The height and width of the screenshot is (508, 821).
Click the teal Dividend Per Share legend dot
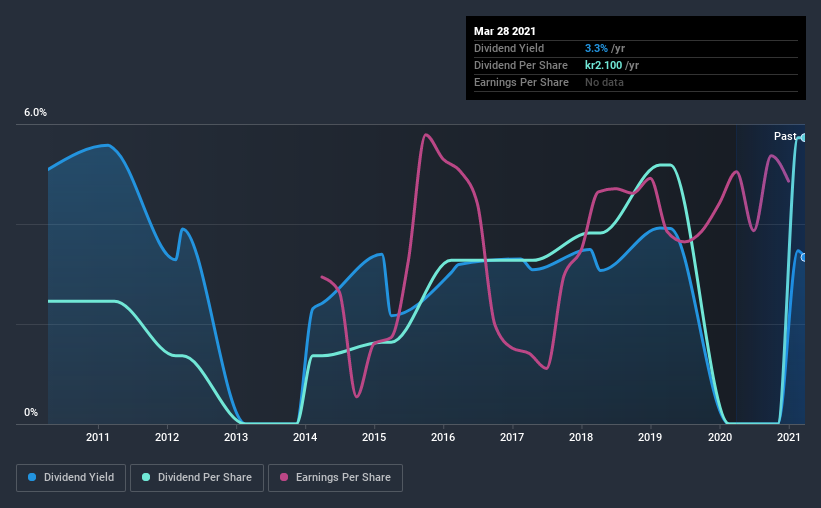pyautogui.click(x=146, y=477)
